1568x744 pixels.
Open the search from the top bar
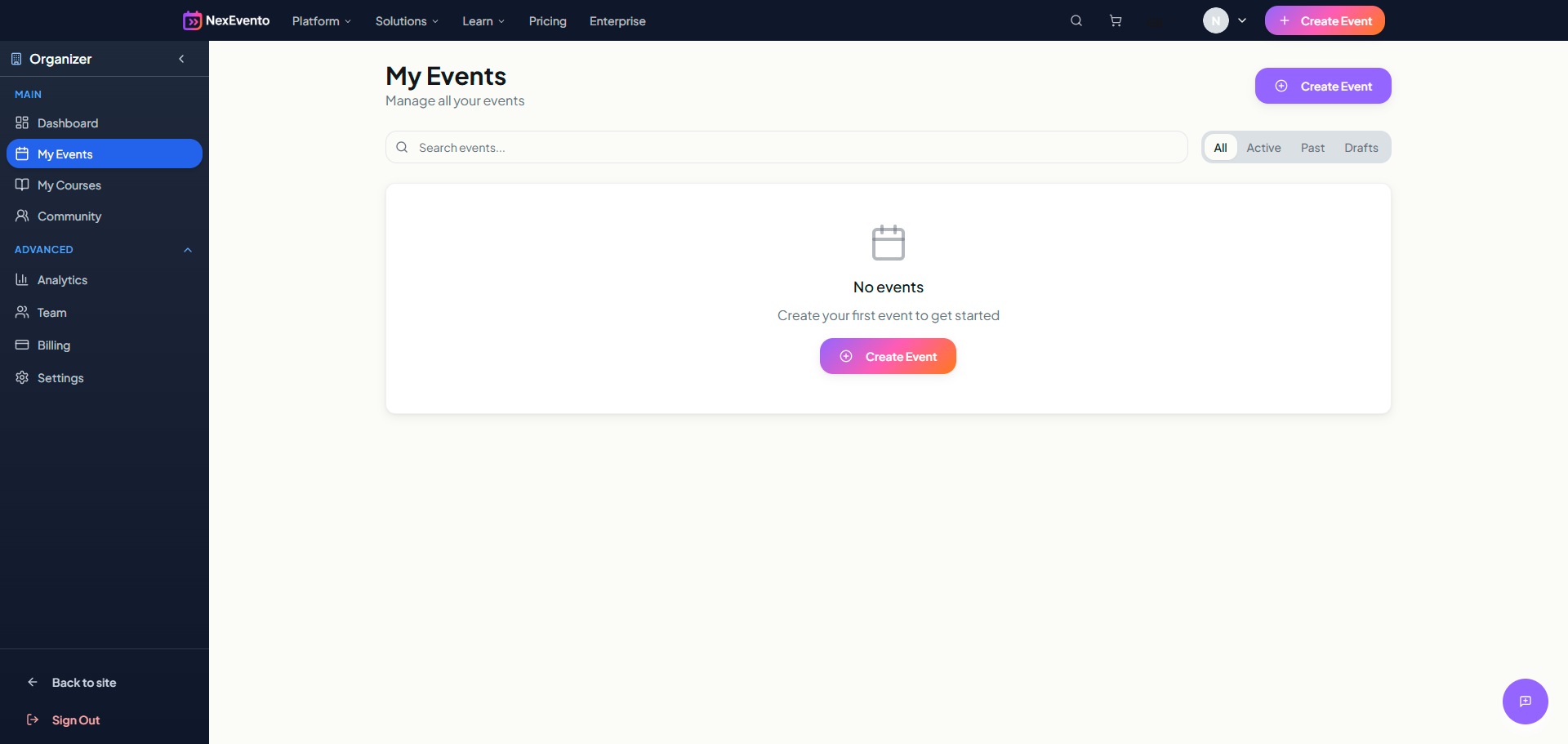pos(1076,20)
